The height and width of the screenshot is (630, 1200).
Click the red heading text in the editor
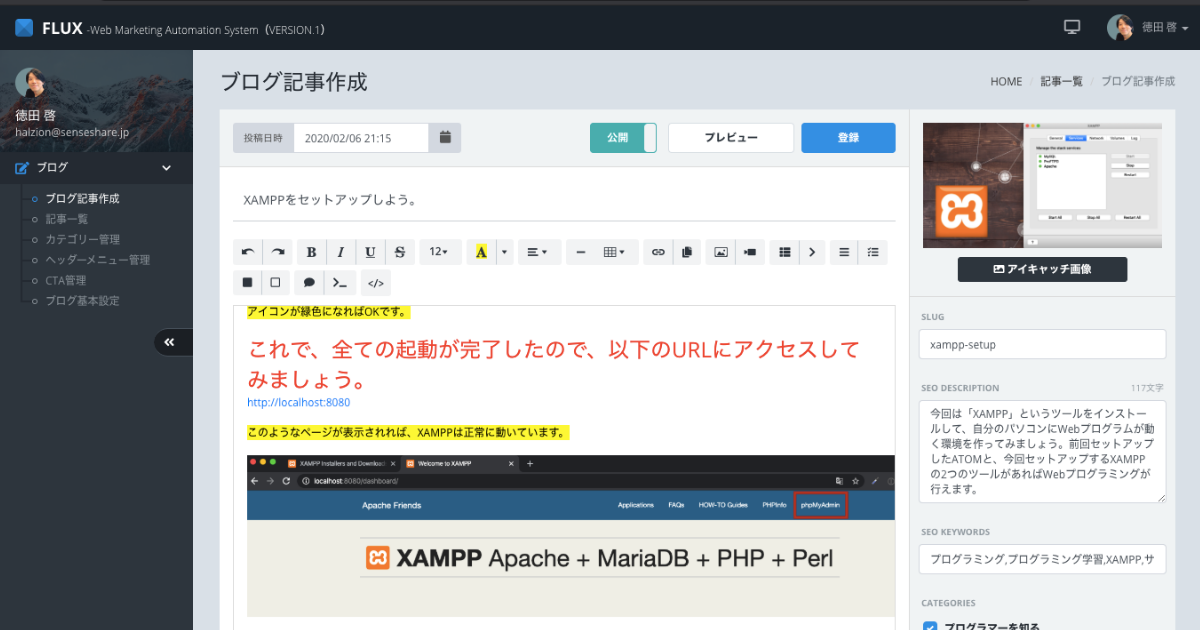554,365
